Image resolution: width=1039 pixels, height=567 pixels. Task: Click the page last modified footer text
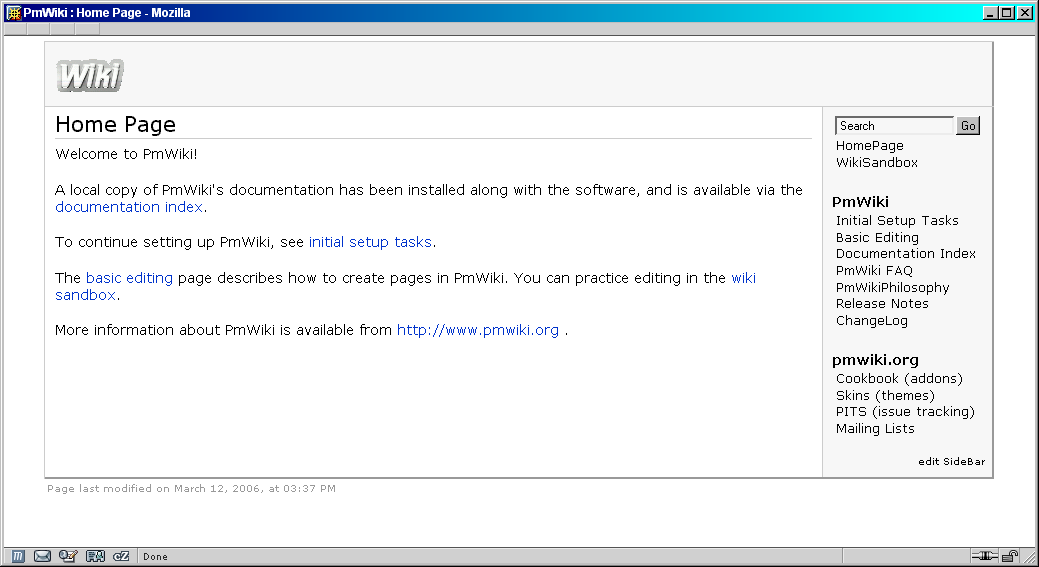coord(191,489)
